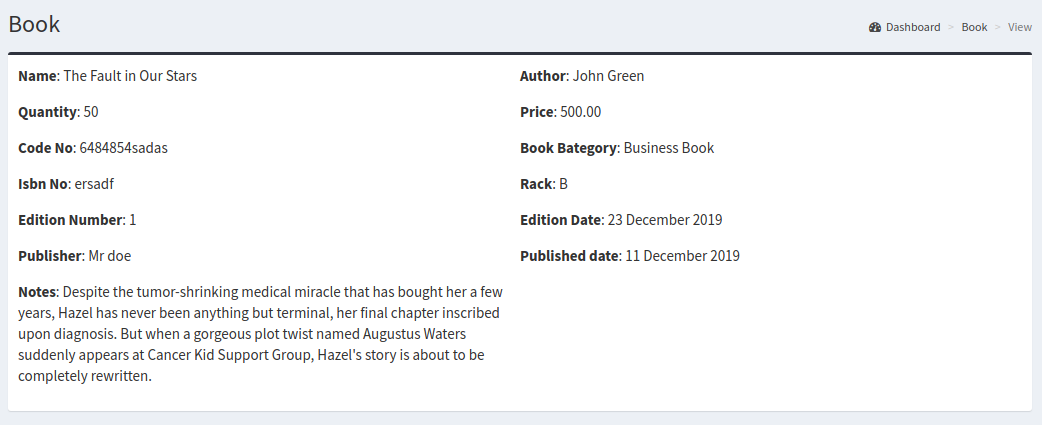Viewport: 1042px width, 425px height.
Task: Click the Edition Date 23 December 2019
Action: [664, 220]
